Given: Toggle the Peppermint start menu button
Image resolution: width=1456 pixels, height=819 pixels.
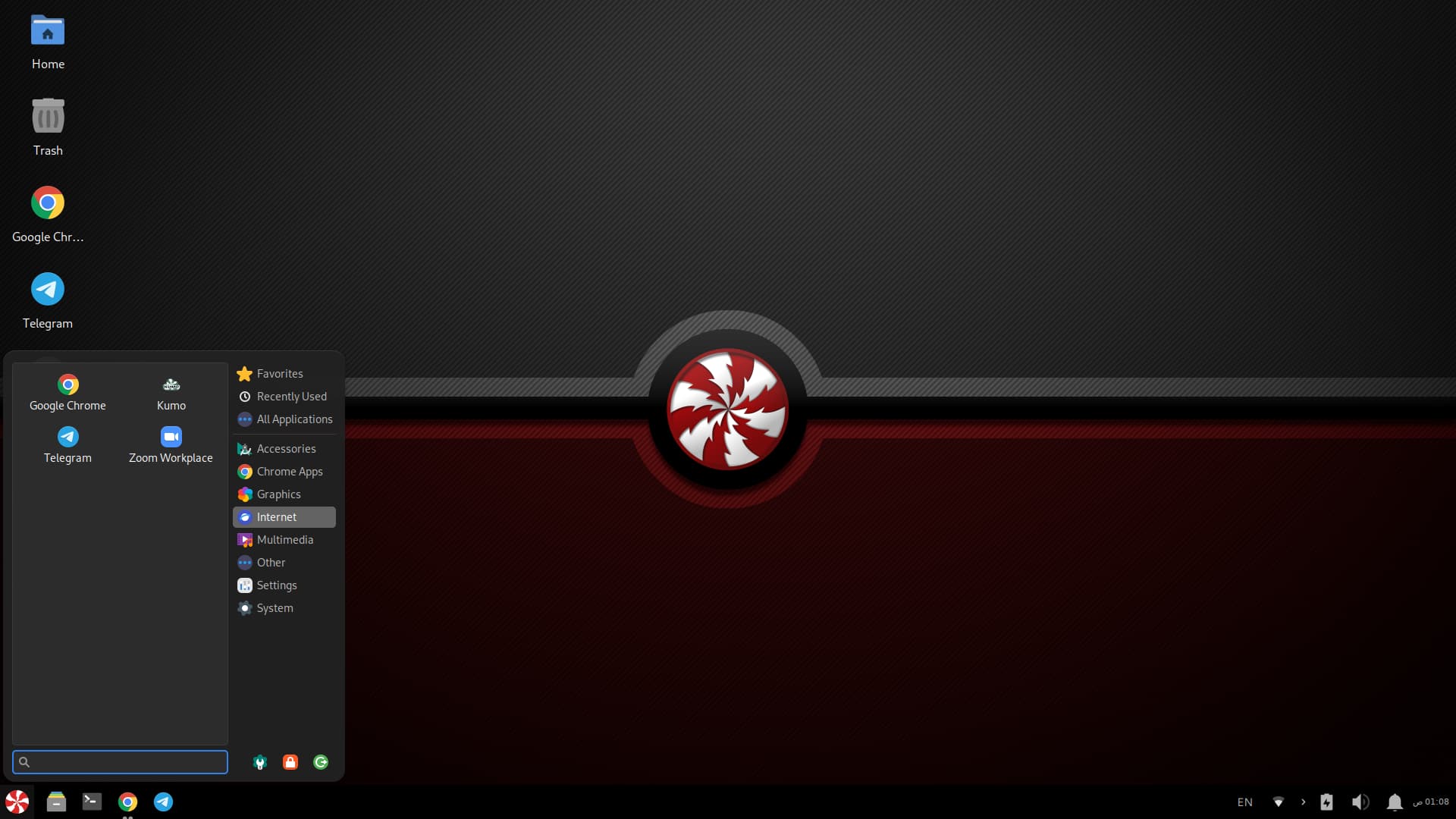Looking at the screenshot, I should coord(17,802).
